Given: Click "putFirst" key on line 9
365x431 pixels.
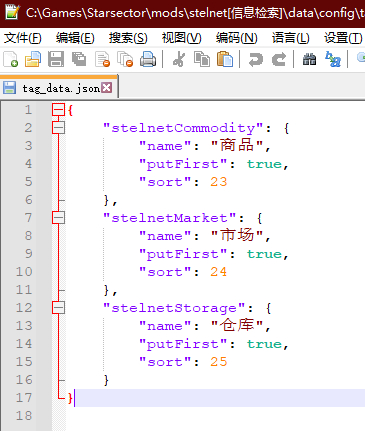Looking at the screenshot, I should (x=183, y=254).
